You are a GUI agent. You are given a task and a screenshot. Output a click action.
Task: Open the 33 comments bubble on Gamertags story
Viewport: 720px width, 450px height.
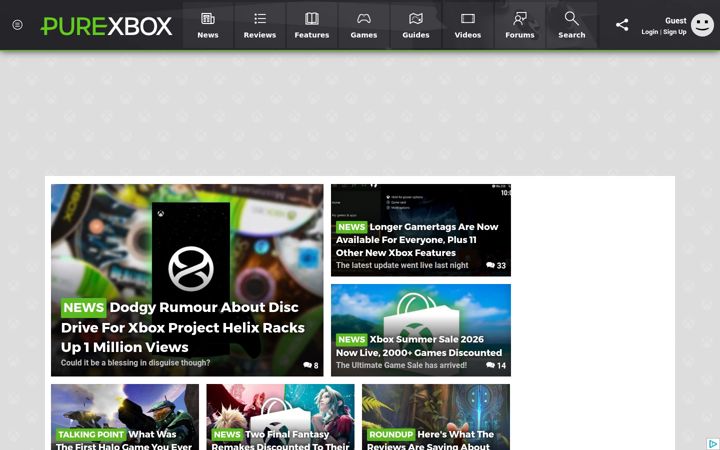click(x=496, y=265)
